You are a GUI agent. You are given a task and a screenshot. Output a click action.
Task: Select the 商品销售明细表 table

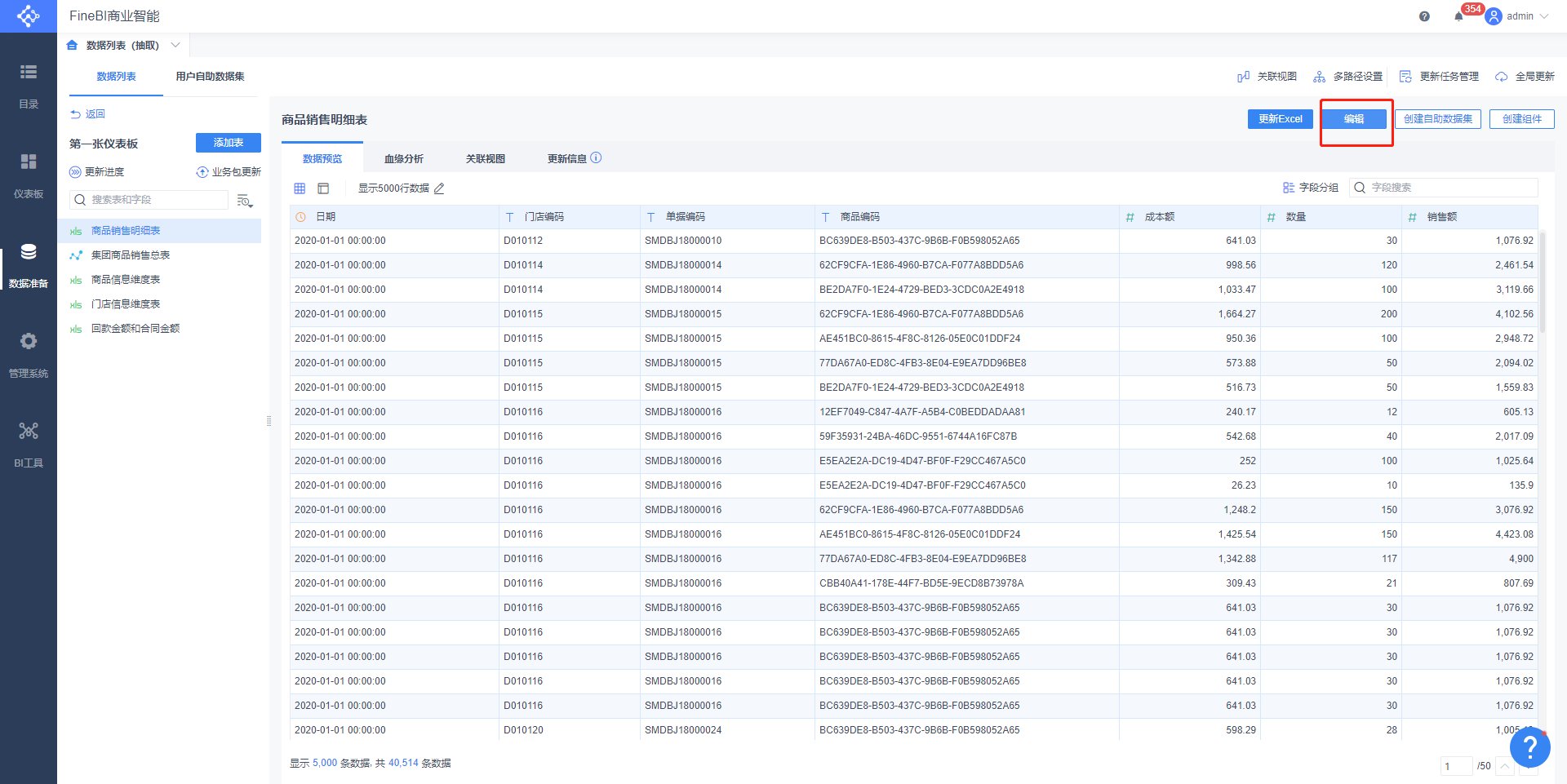[x=159, y=231]
